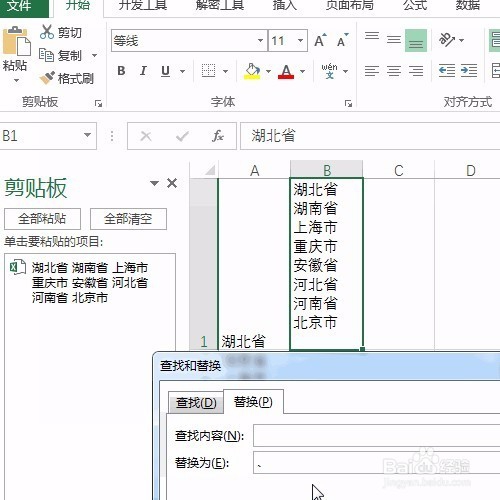Click the 替换为 input field

377,462
